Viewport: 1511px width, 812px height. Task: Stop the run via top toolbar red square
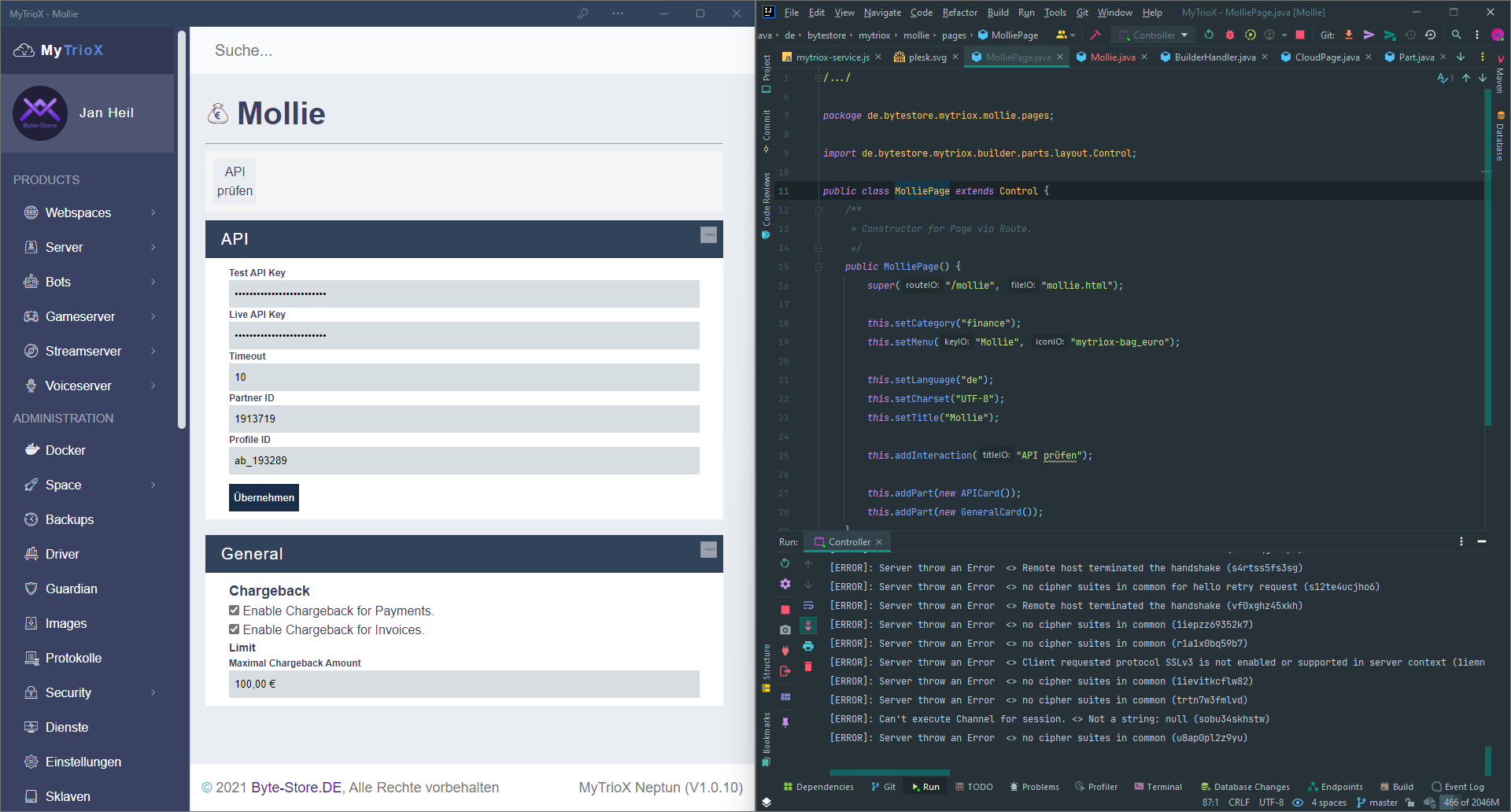tap(1300, 35)
